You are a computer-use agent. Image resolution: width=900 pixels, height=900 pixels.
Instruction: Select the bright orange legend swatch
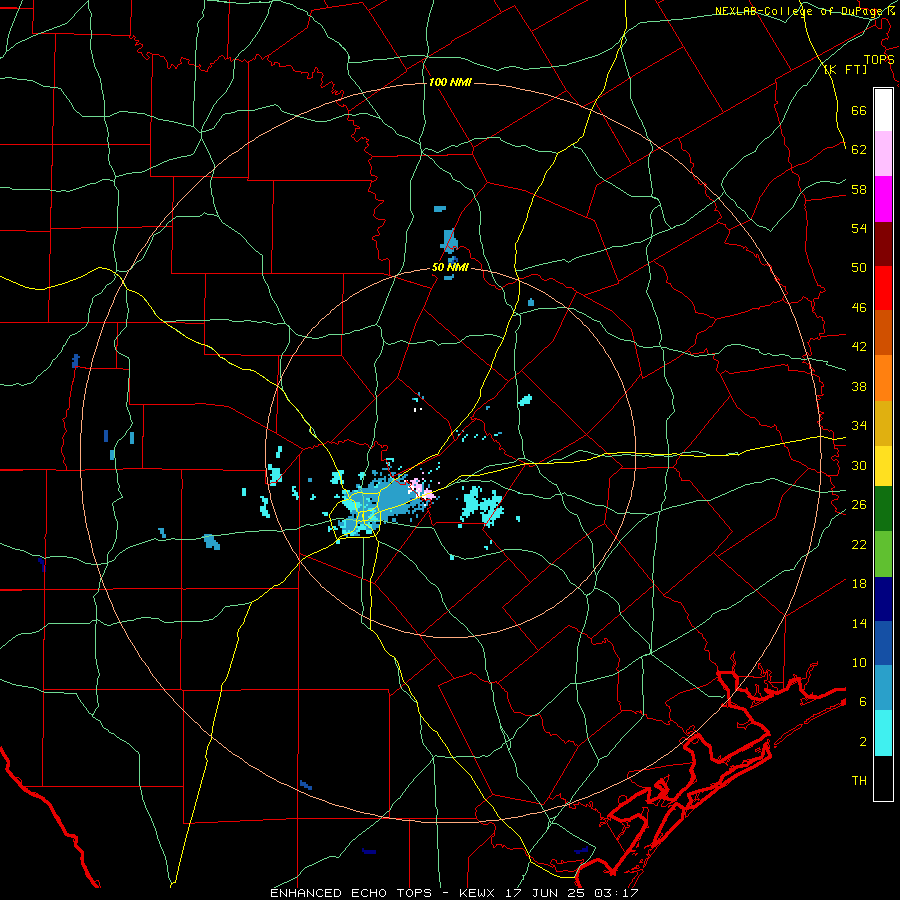pos(883,378)
